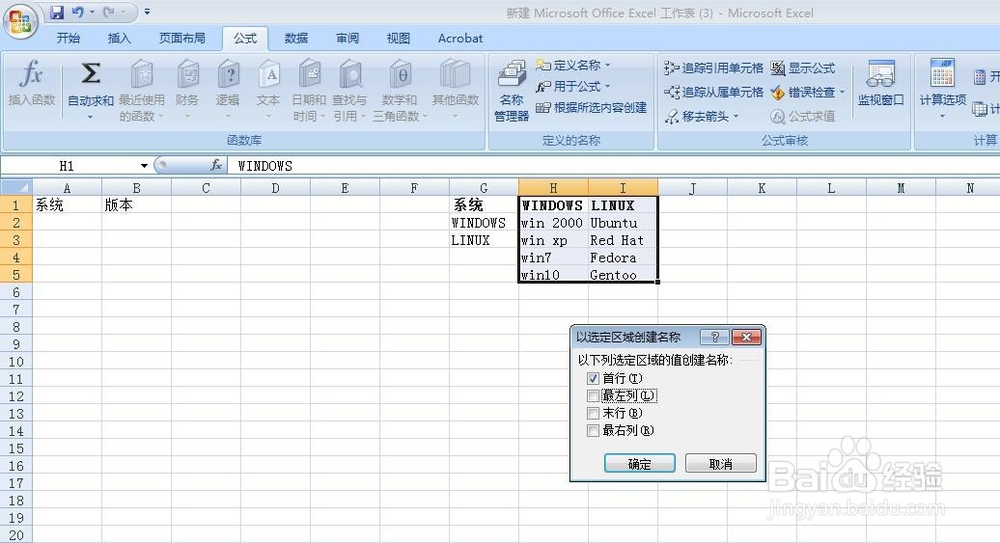The width and height of the screenshot is (1000, 543).
Task: Select cell I3 containing Red Hat
Action: [x=622, y=240]
